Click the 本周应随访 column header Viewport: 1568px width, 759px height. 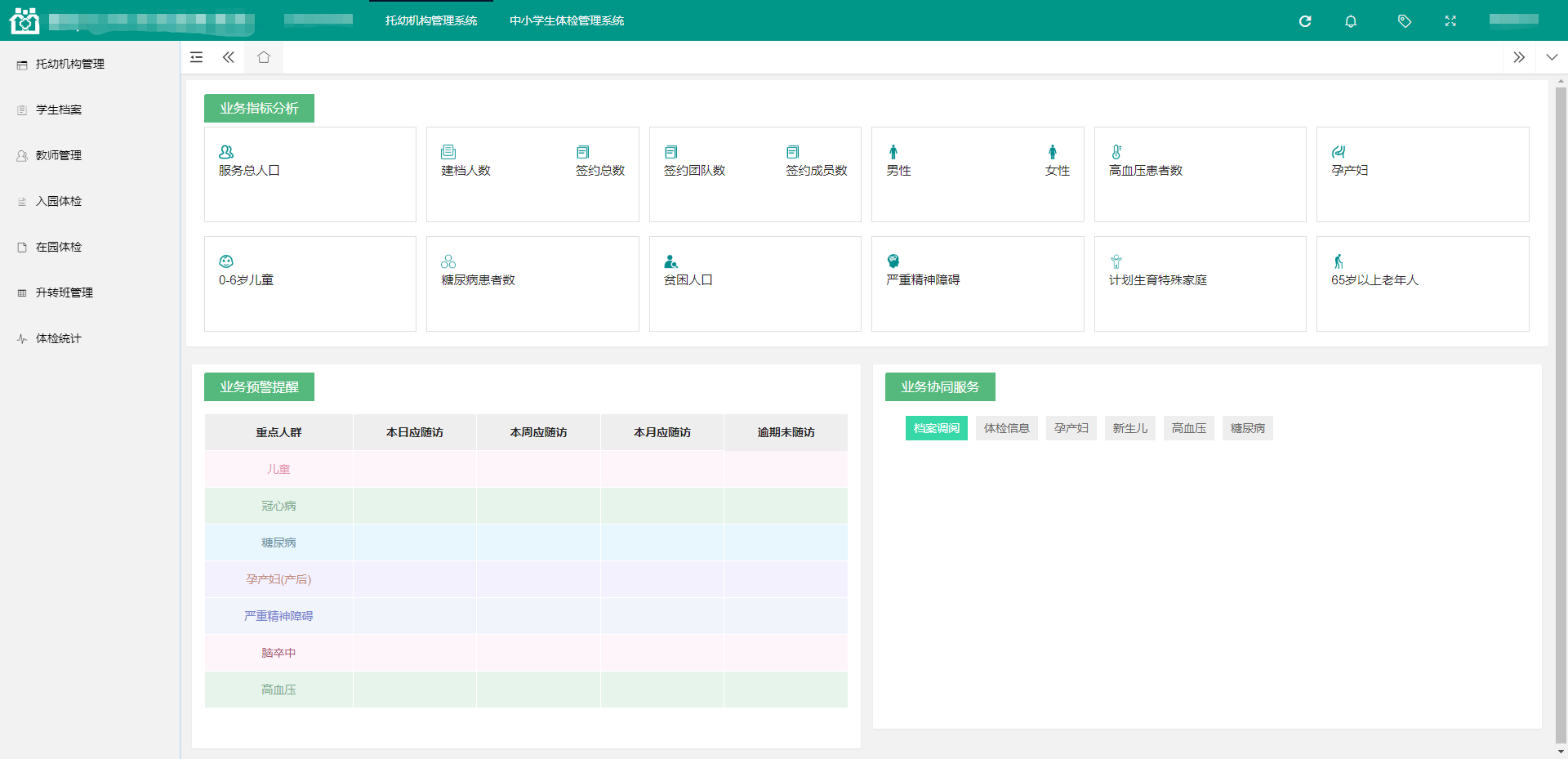tap(538, 432)
